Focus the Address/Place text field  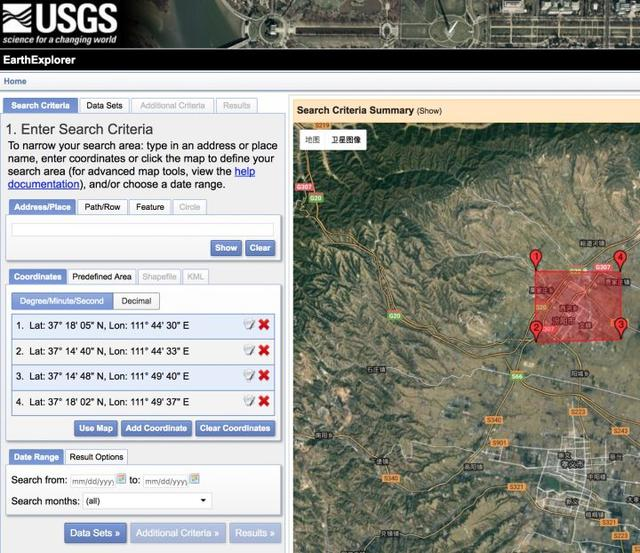[x=142, y=229]
